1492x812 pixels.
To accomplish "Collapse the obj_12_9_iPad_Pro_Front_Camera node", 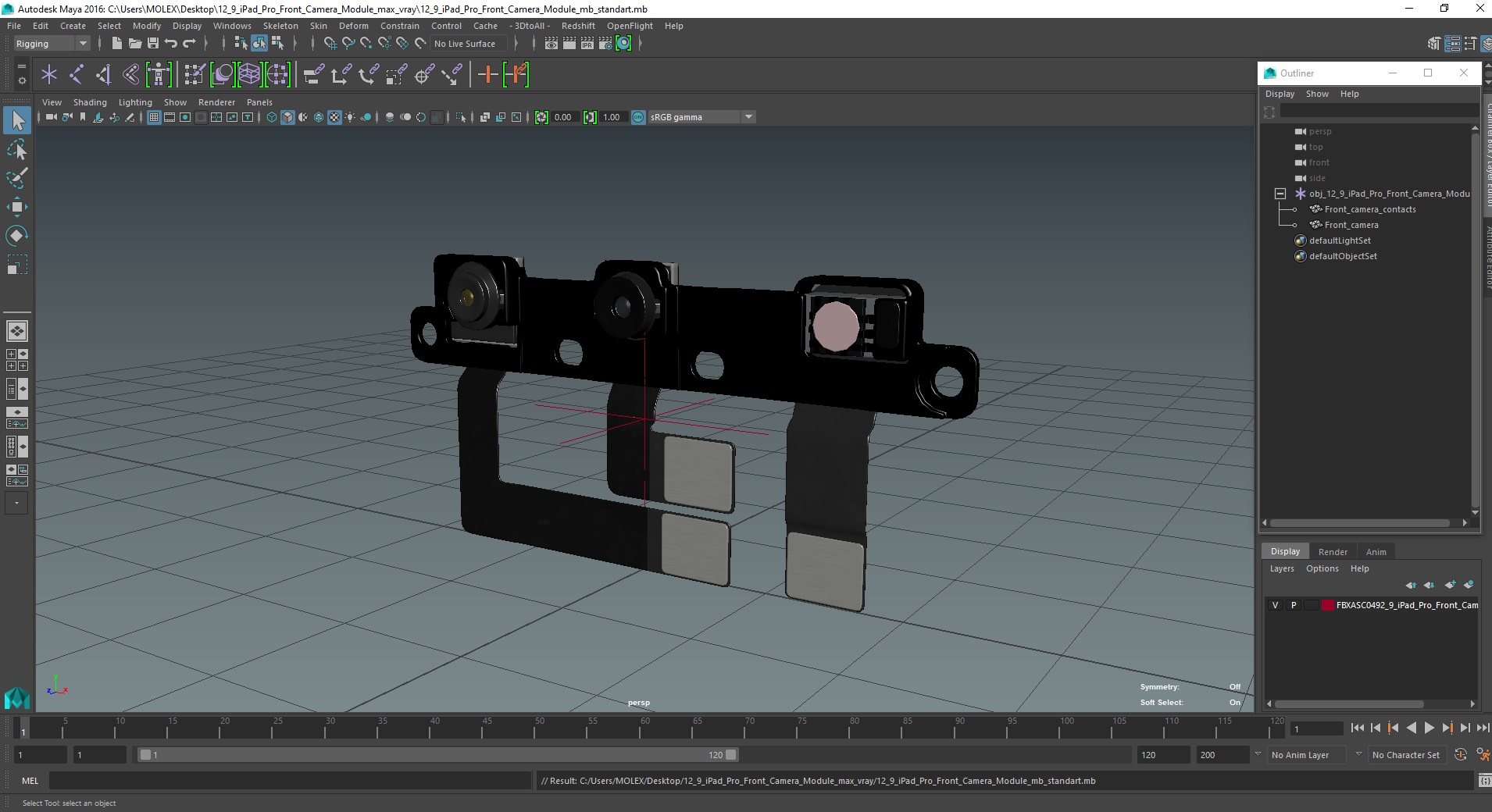I will 1280,194.
